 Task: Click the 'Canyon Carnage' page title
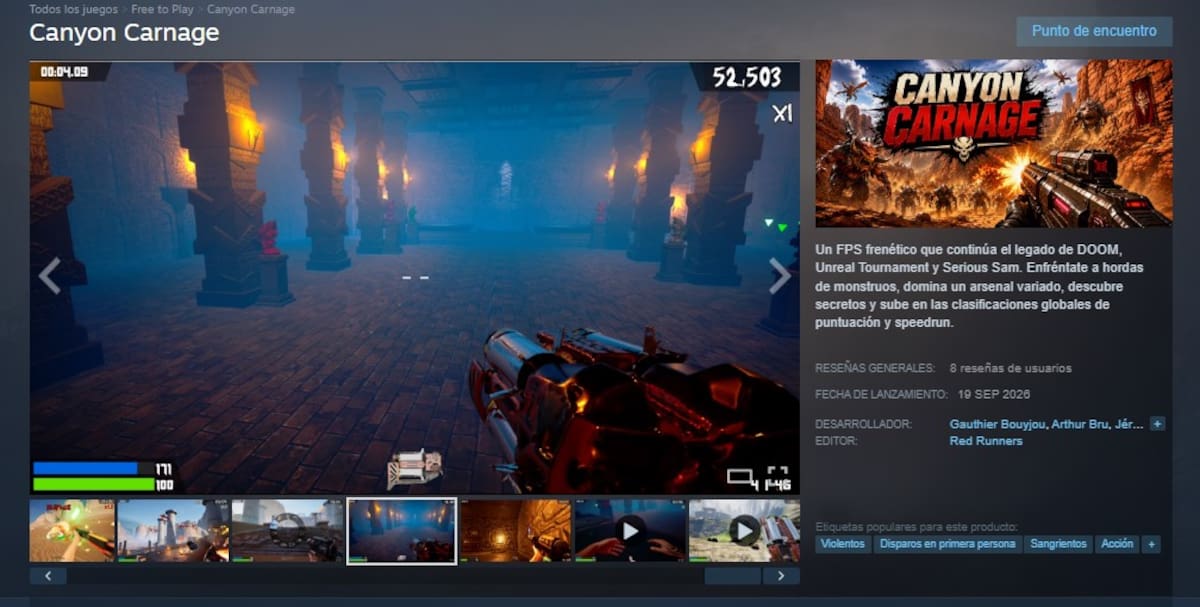point(124,32)
